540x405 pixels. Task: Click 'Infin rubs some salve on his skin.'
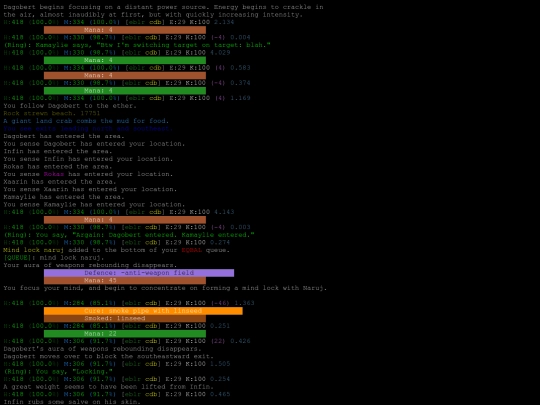[x=72, y=401]
